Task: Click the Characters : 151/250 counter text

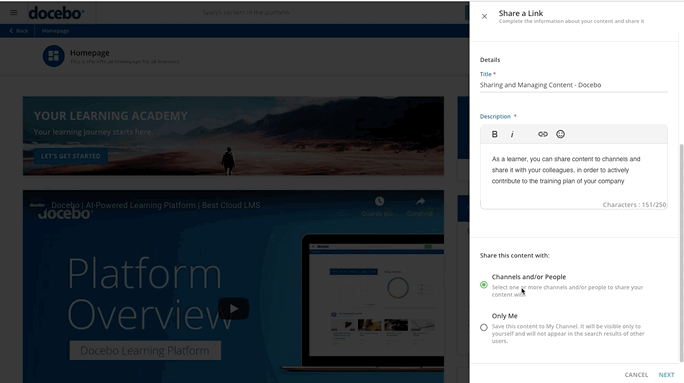Action: click(634, 205)
